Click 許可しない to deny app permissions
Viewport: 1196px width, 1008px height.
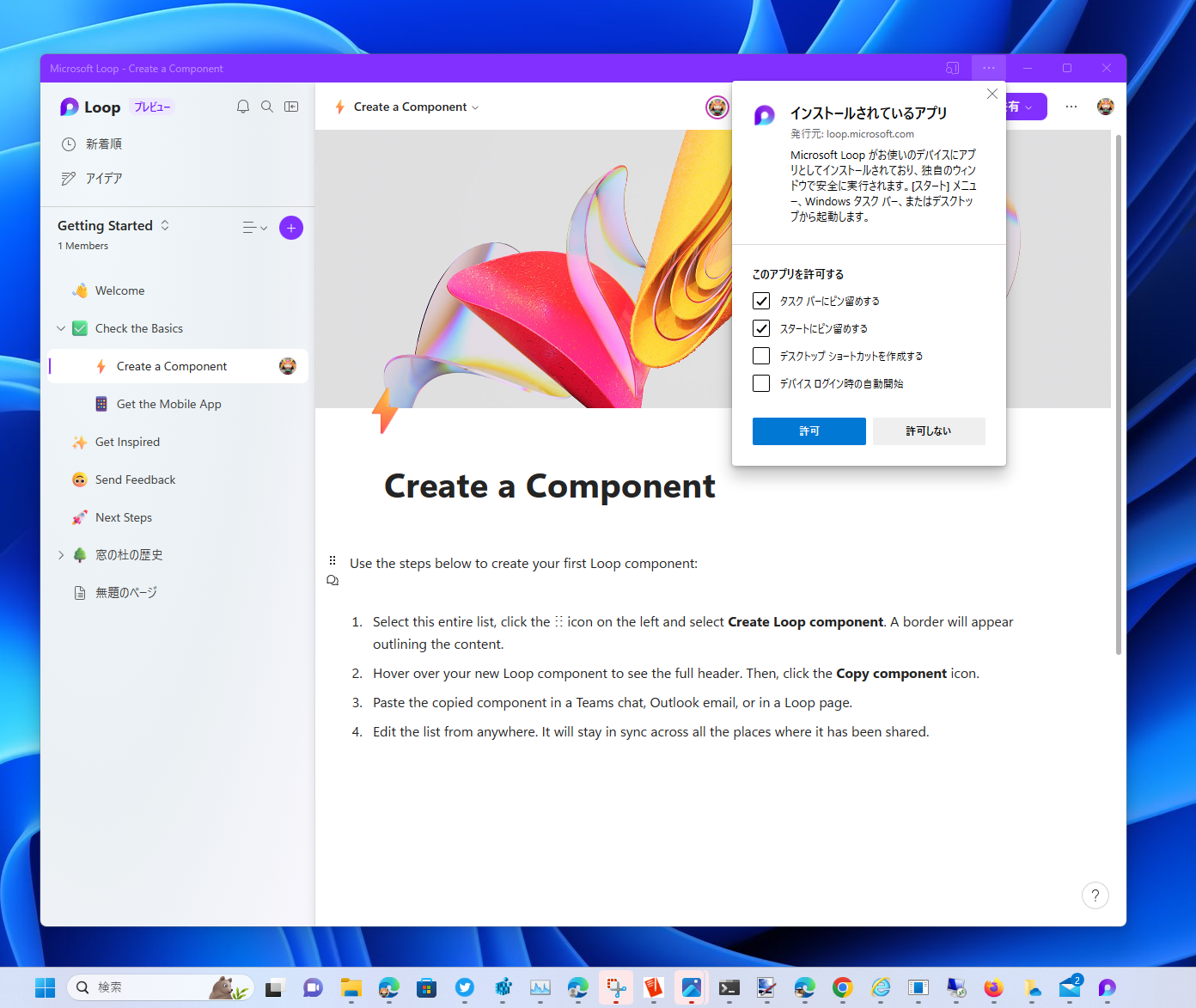tap(929, 431)
